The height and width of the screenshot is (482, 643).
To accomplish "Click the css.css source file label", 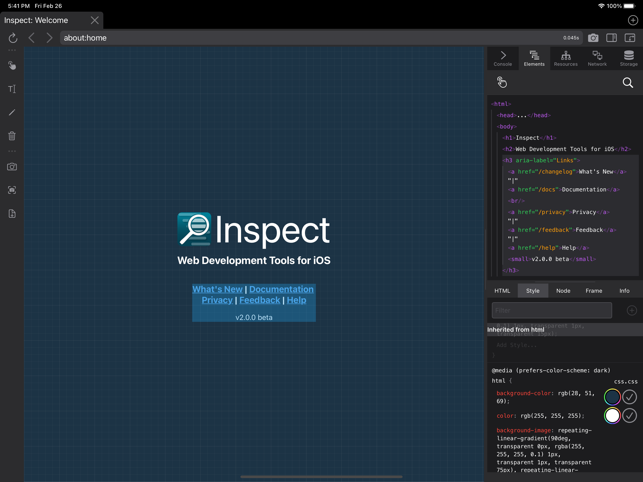I will (625, 381).
